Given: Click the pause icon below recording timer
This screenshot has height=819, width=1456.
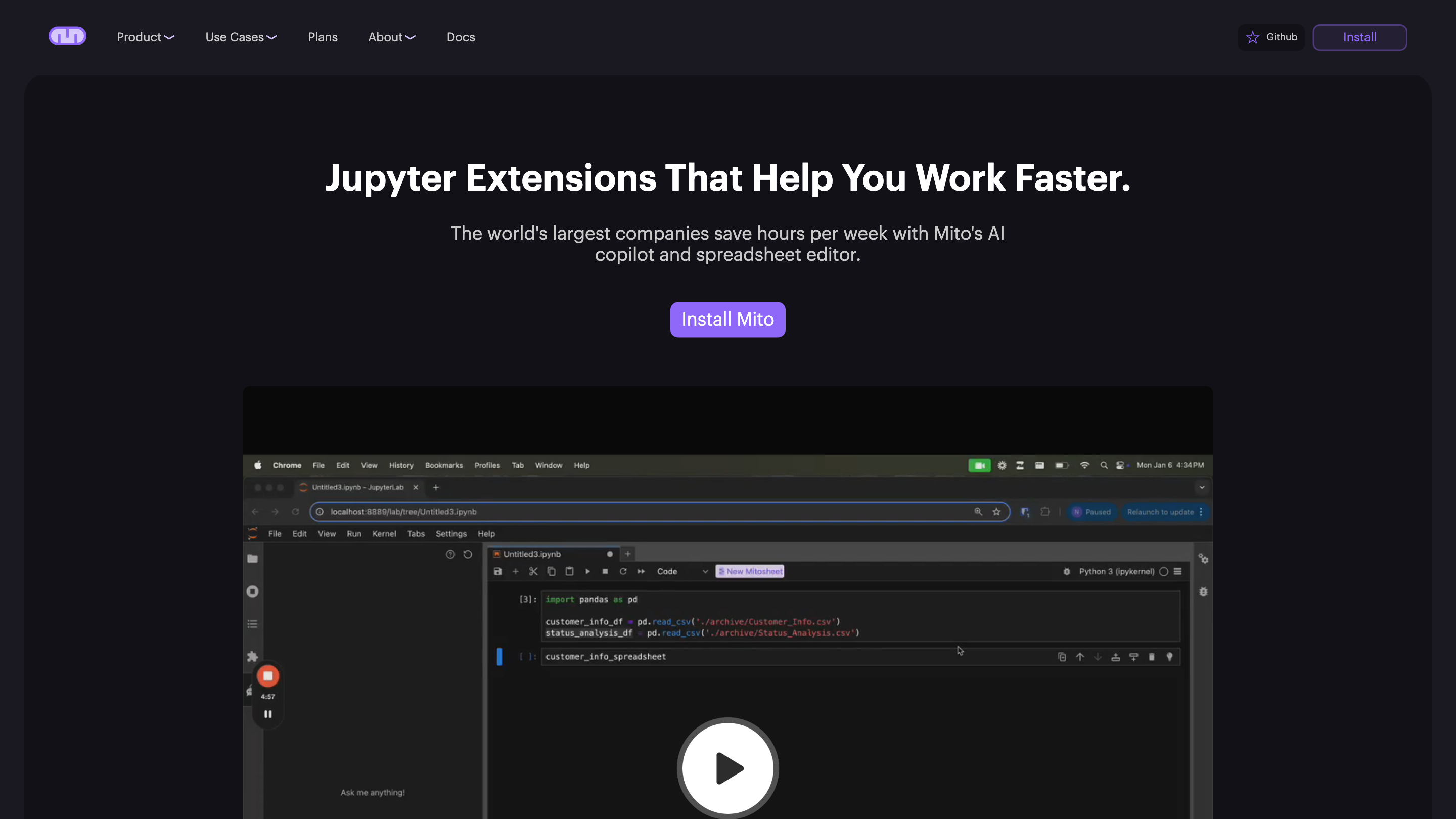Looking at the screenshot, I should coord(268,714).
